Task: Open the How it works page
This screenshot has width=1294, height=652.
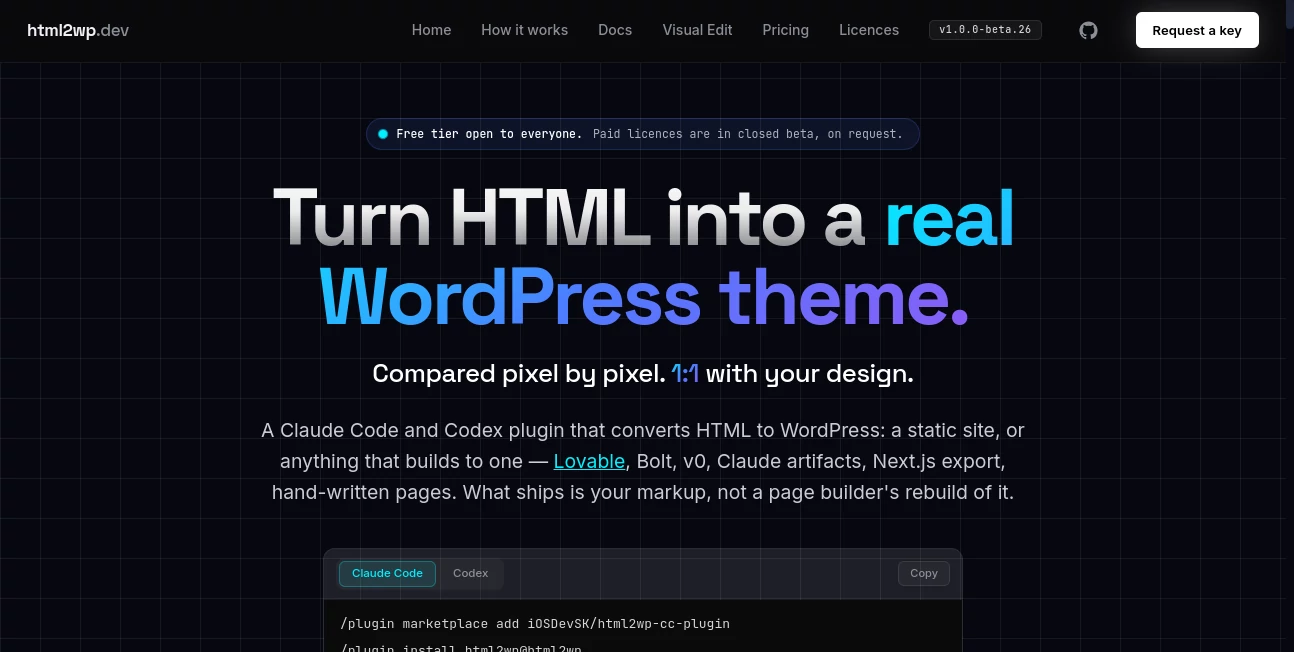Action: click(524, 30)
